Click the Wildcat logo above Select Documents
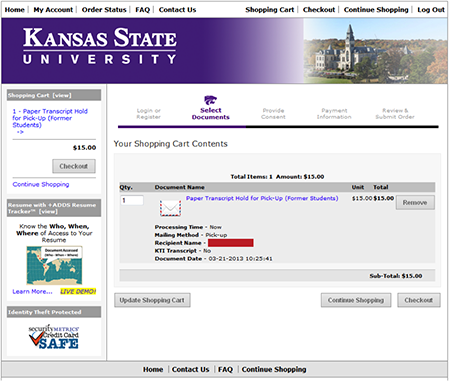Screen dimensions: 450x381 [210, 100]
